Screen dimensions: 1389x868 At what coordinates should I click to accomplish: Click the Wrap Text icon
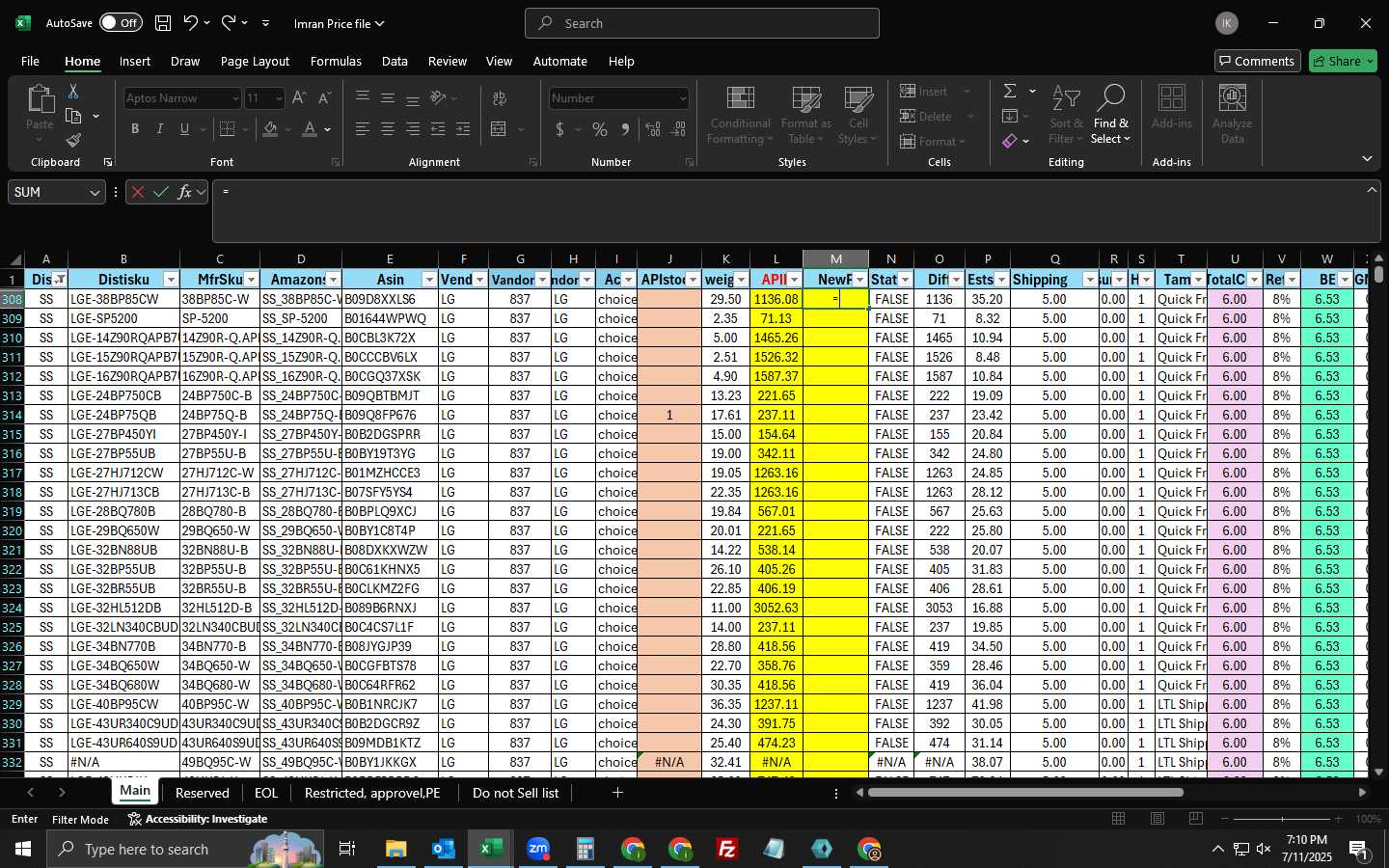pyautogui.click(x=500, y=98)
